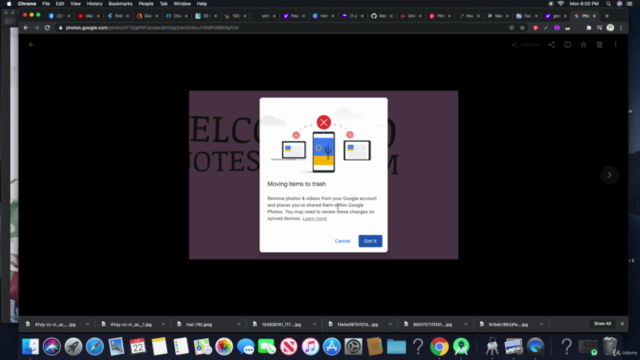The image size is (640, 360).
Task: Share the photo with the share icon
Action: (x=551, y=44)
